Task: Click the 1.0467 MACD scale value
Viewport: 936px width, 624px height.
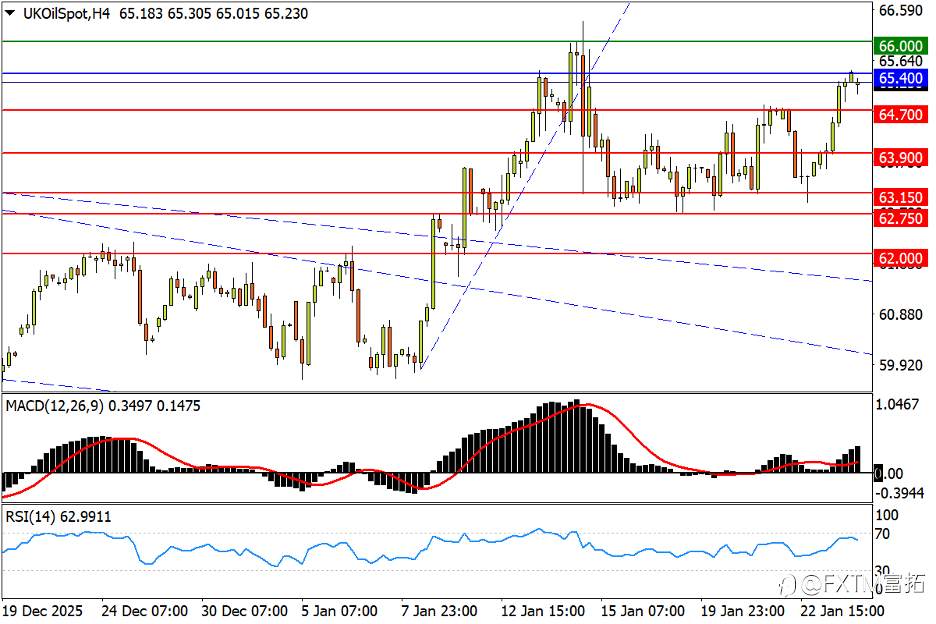Action: click(x=897, y=404)
